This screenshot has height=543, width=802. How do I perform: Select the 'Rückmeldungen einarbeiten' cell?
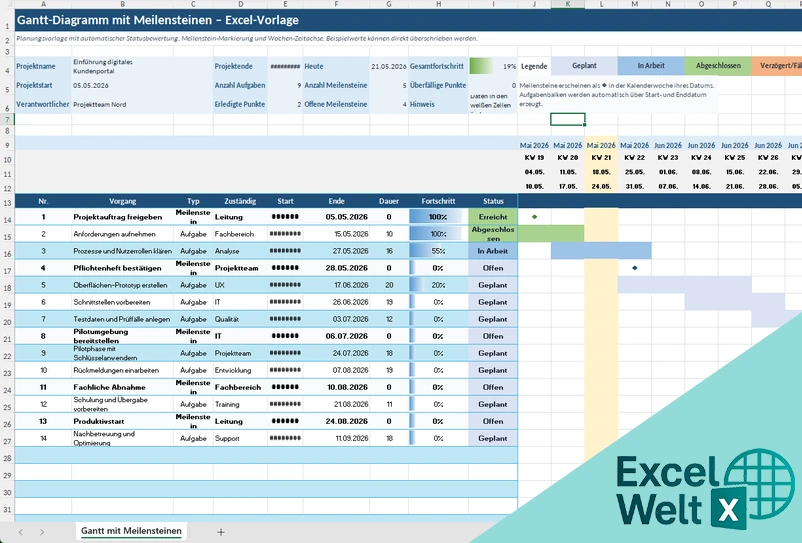[x=122, y=370]
